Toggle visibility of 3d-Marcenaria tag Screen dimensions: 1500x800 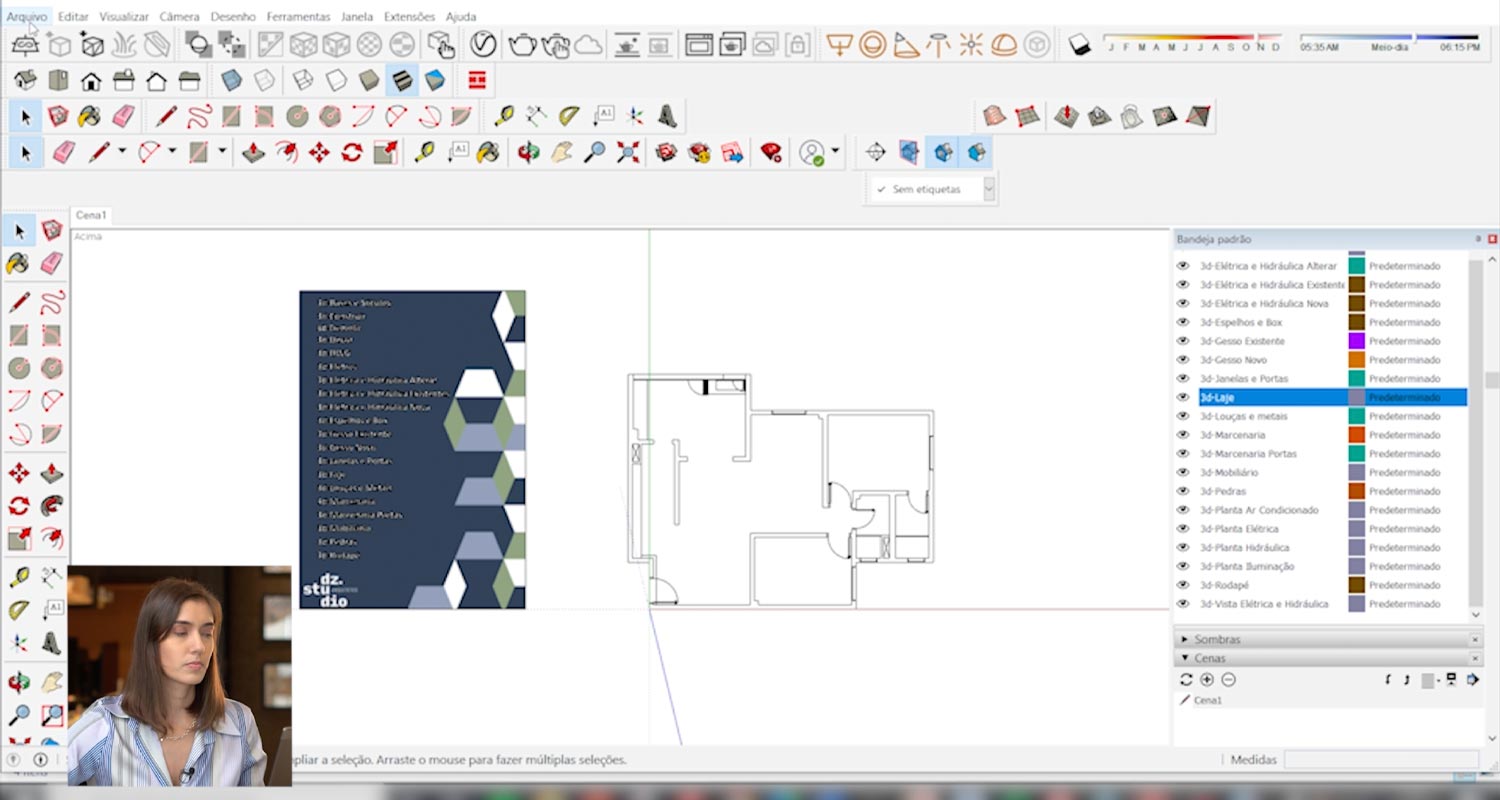tap(1183, 435)
